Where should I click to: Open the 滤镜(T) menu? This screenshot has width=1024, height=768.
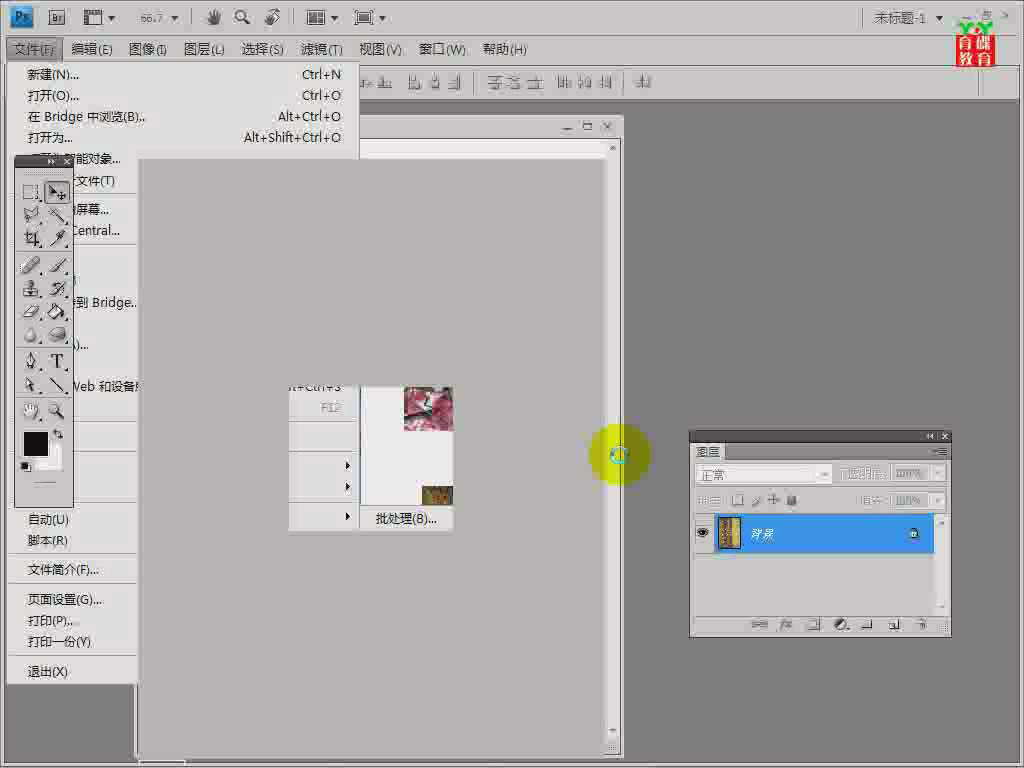point(321,49)
